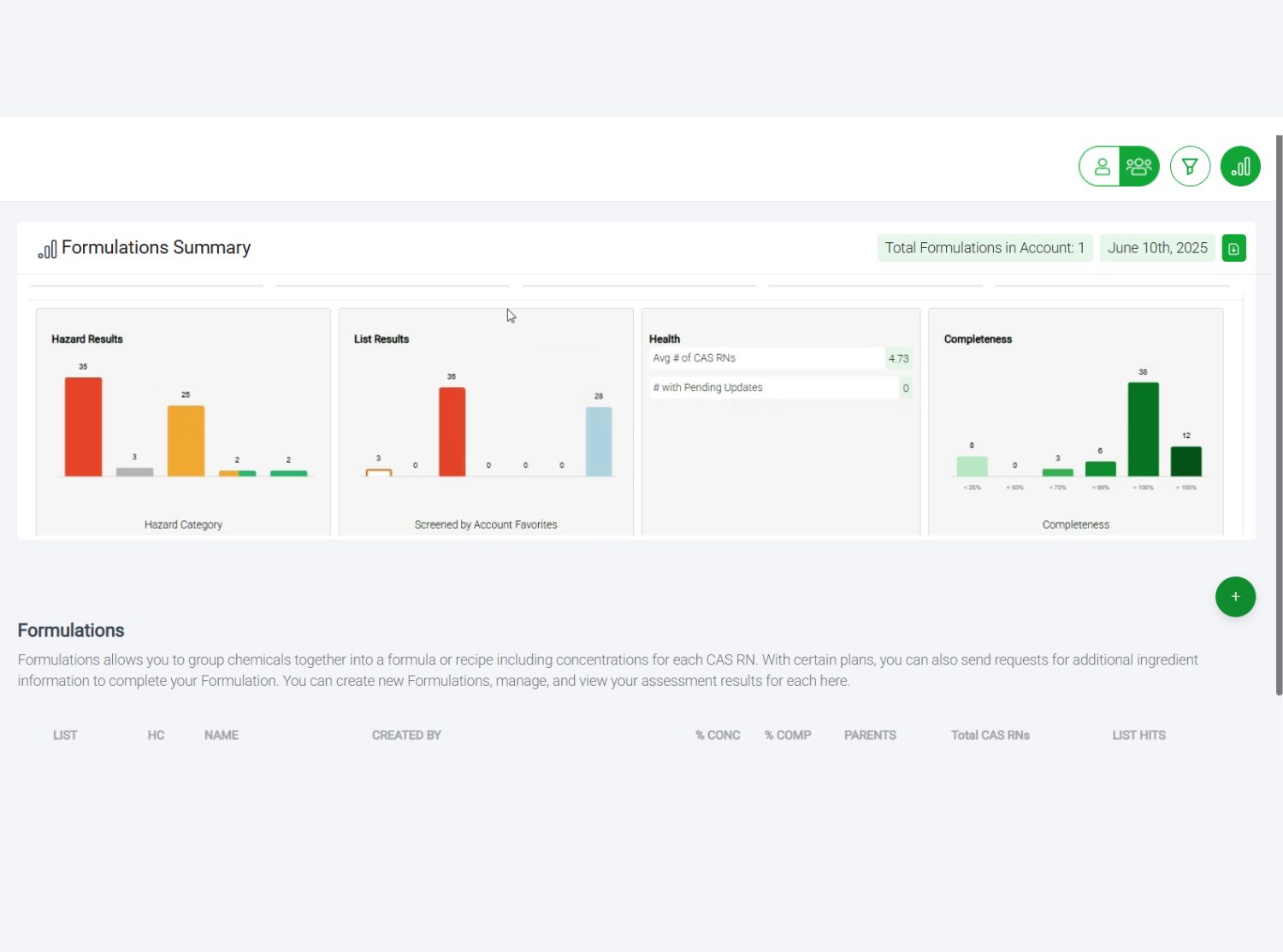This screenshot has width=1283, height=952.
Task: Open the June 10th, 2025 date picker
Action: (x=1157, y=247)
